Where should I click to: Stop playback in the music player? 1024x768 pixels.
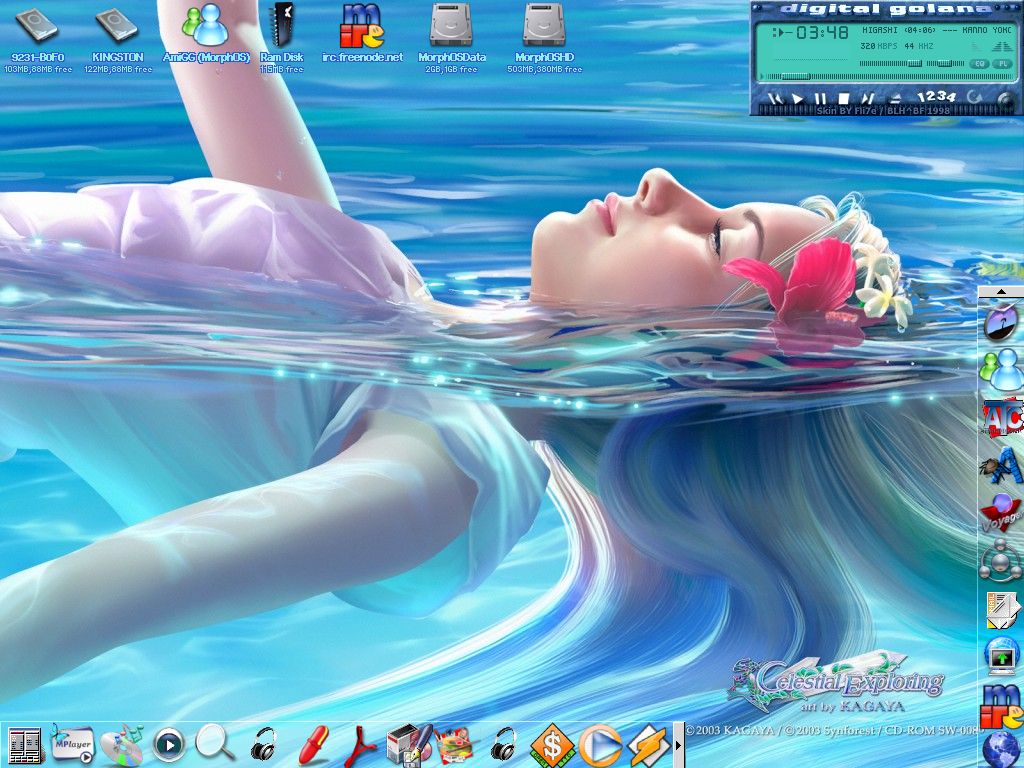coord(843,99)
